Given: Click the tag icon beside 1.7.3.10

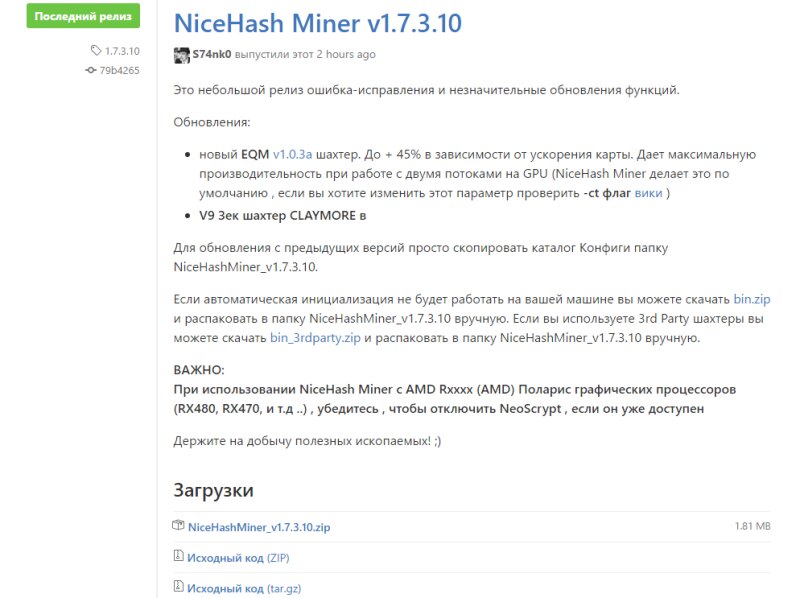Looking at the screenshot, I should coord(96,51).
